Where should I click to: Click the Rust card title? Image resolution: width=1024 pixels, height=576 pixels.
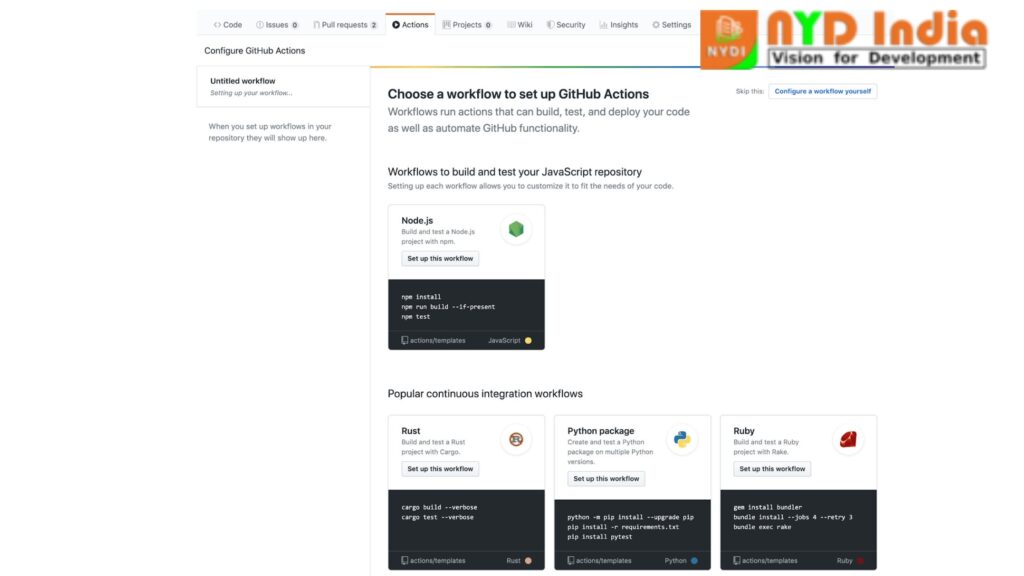411,431
